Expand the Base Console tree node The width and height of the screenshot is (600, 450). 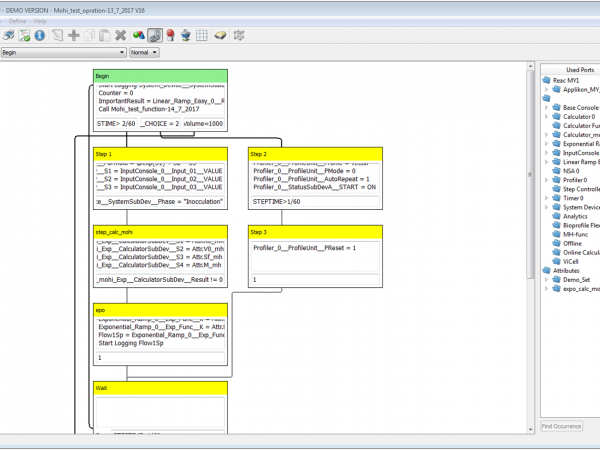546,108
